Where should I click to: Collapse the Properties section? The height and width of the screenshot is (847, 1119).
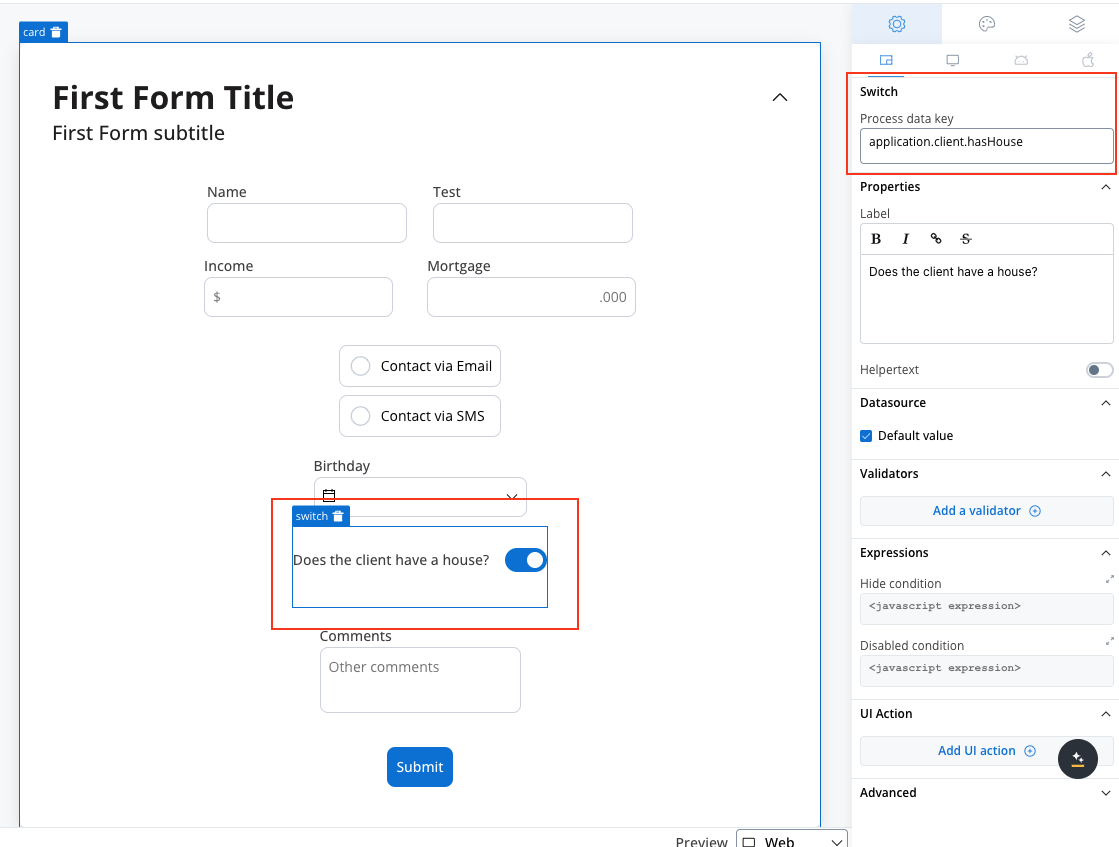point(1105,187)
